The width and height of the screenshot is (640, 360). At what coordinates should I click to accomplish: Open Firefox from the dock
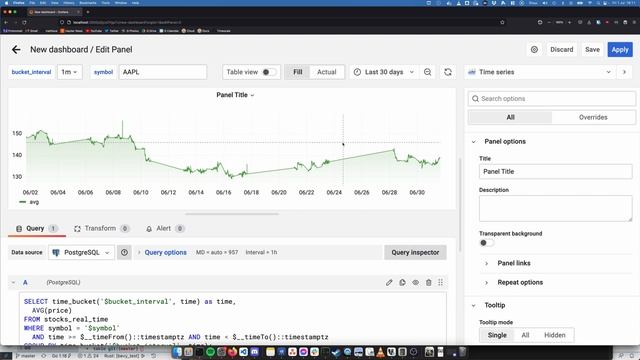pos(232,352)
